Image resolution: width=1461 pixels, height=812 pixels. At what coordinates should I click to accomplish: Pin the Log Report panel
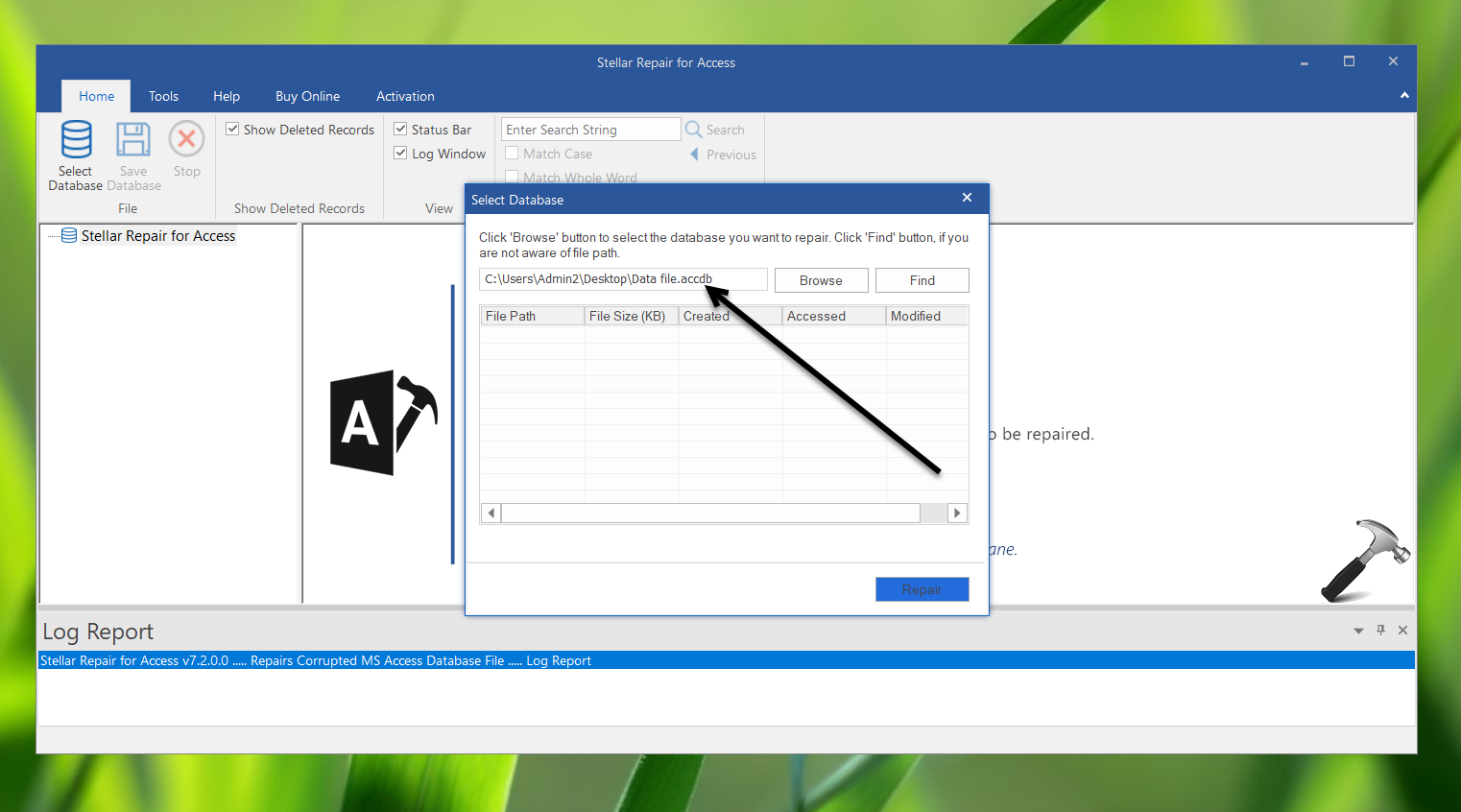(x=1380, y=631)
